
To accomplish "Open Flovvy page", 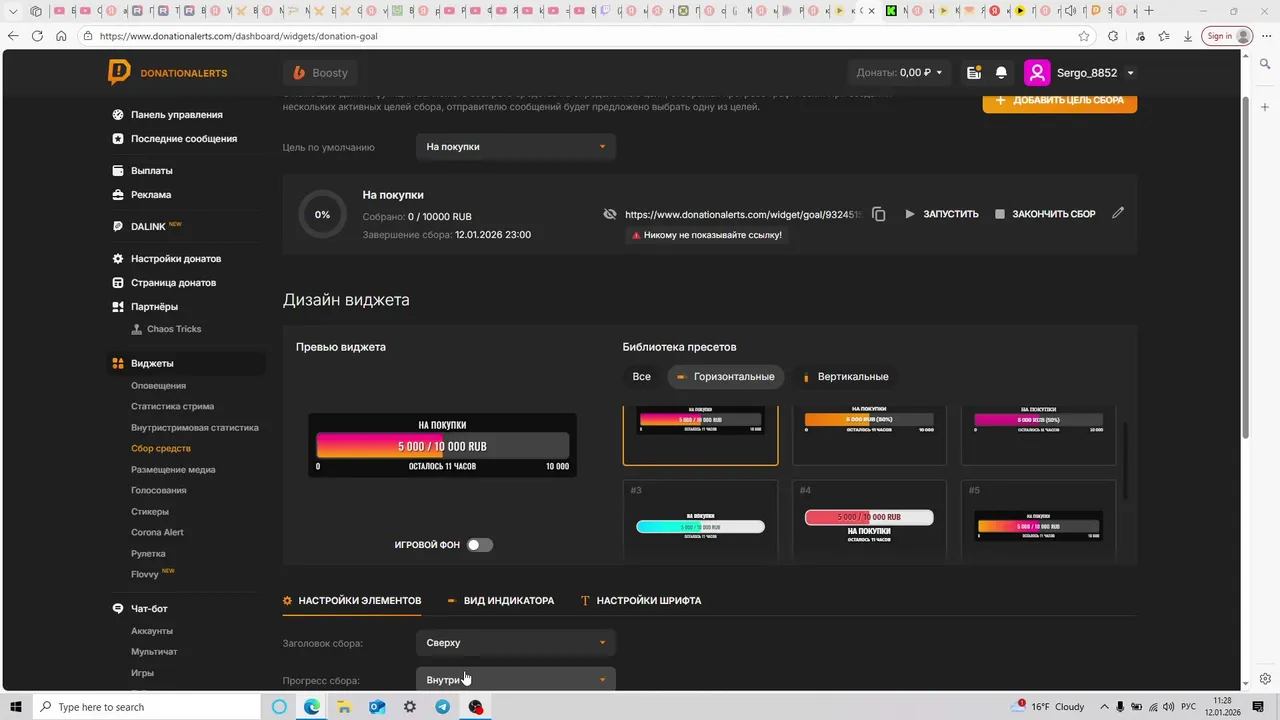I will [x=145, y=575].
